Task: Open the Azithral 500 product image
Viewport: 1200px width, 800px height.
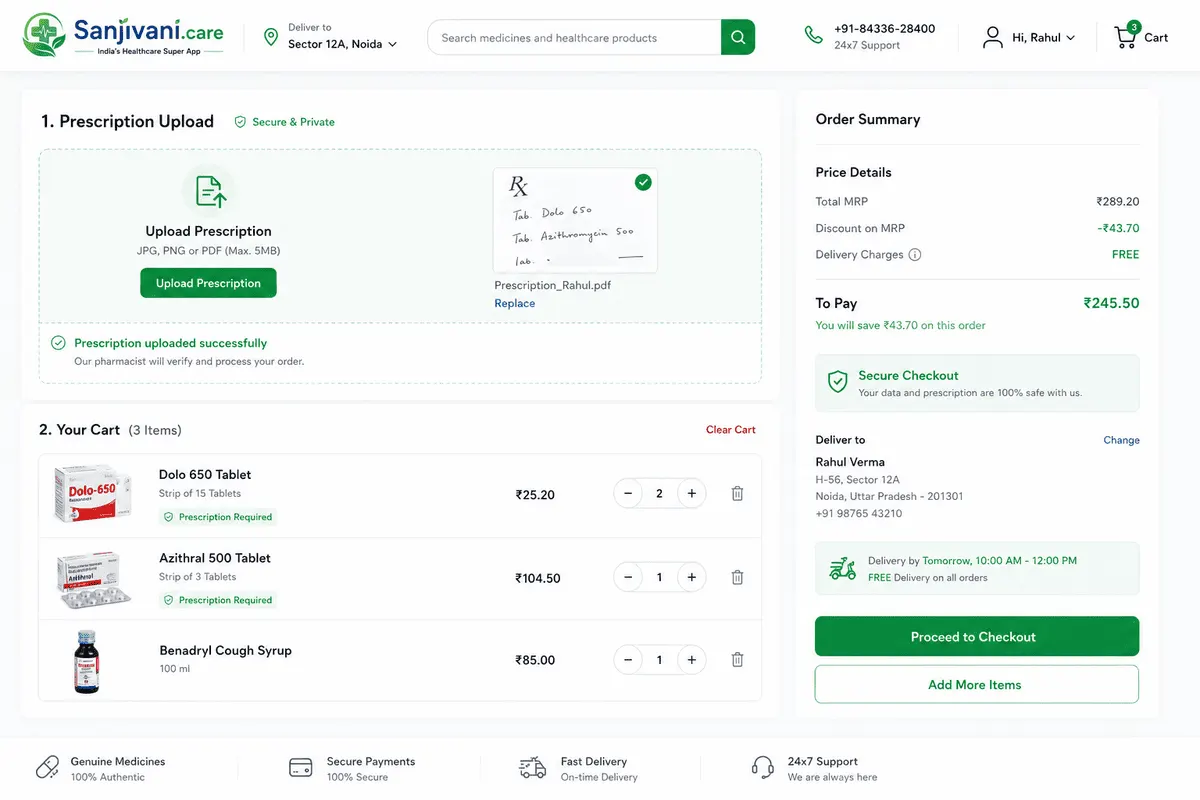Action: point(93,579)
